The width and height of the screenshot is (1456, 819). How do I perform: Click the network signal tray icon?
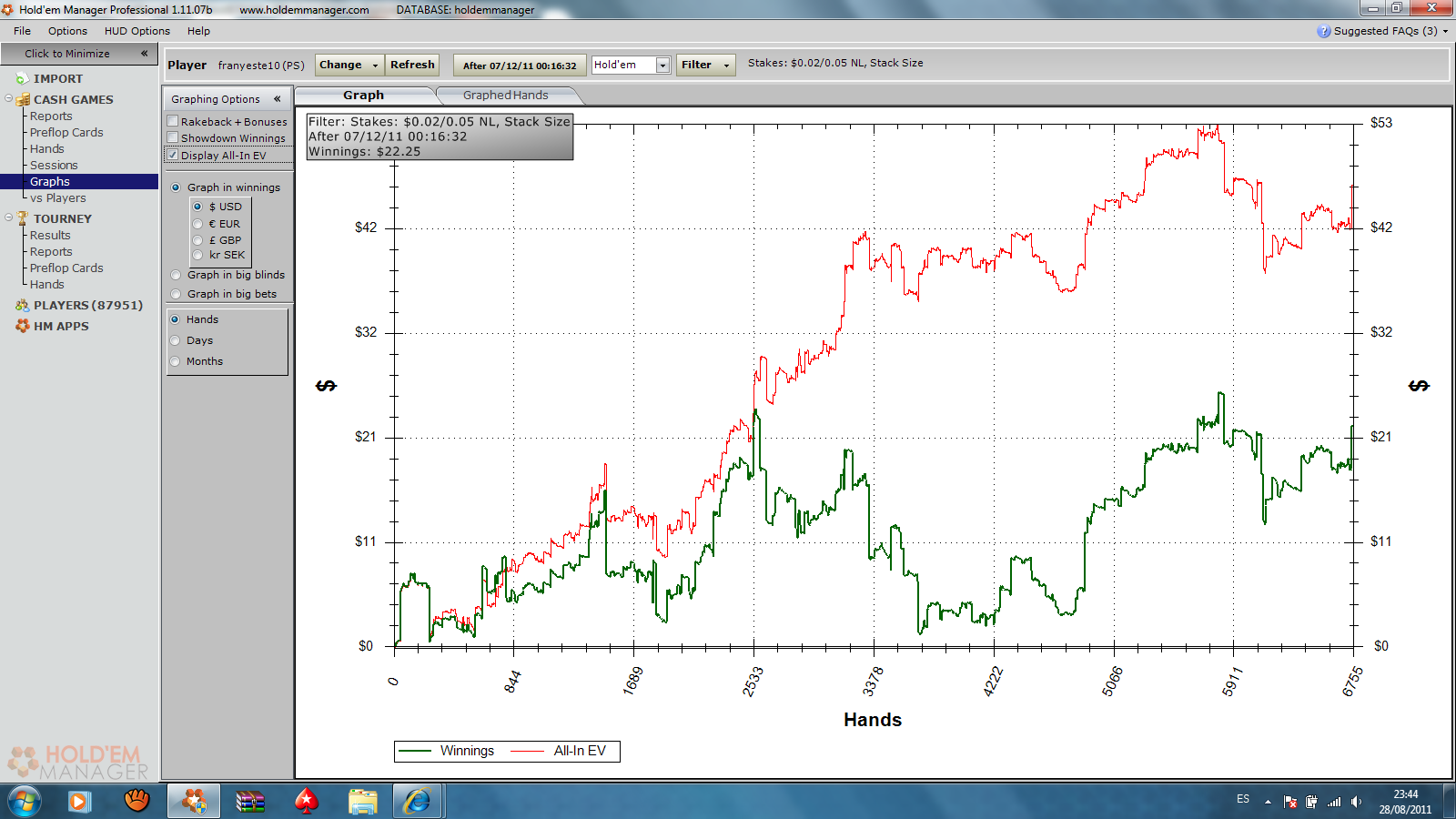[1334, 802]
